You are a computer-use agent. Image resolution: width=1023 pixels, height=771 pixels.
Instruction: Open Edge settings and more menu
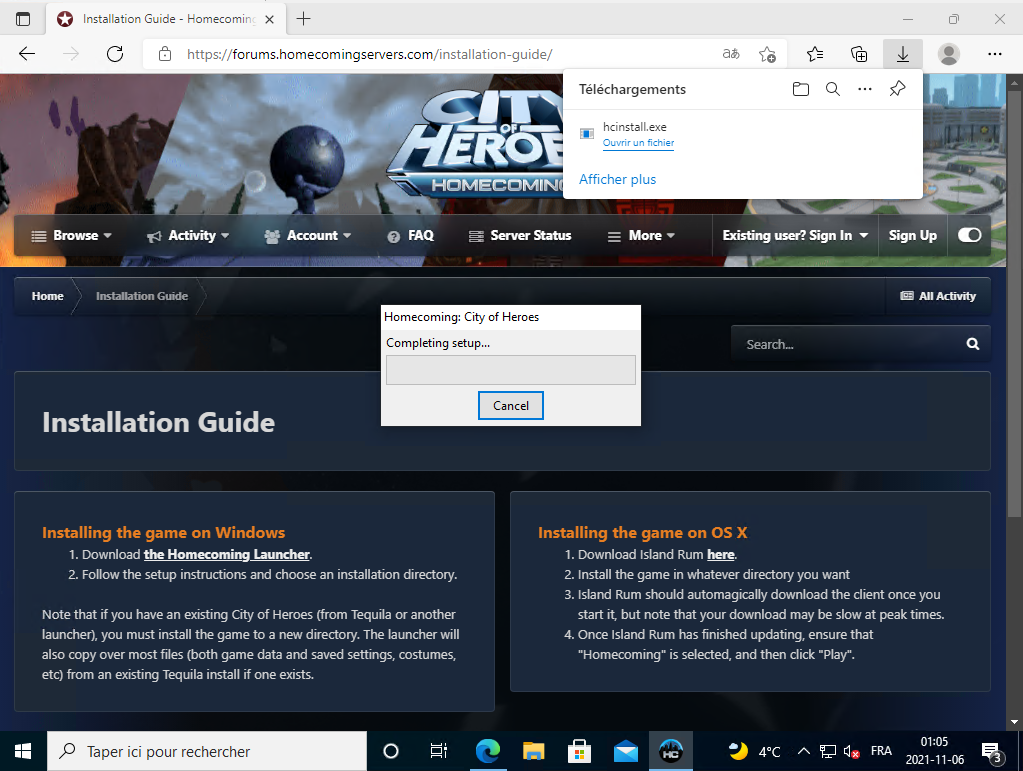(994, 54)
